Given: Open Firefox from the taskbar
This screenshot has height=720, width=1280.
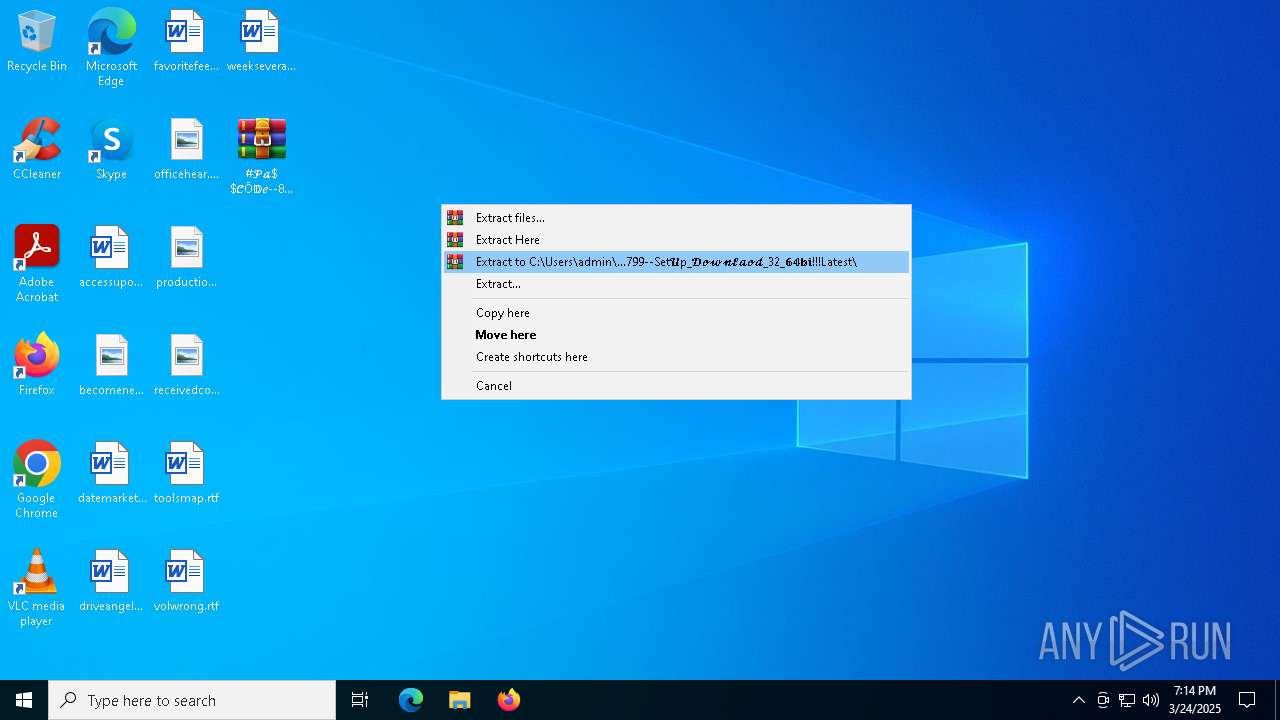Looking at the screenshot, I should coord(508,700).
